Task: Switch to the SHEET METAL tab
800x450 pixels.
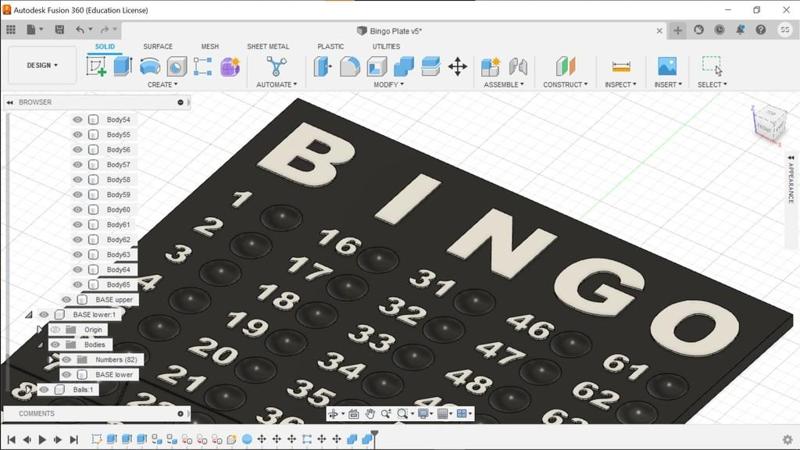Action: 268,47
